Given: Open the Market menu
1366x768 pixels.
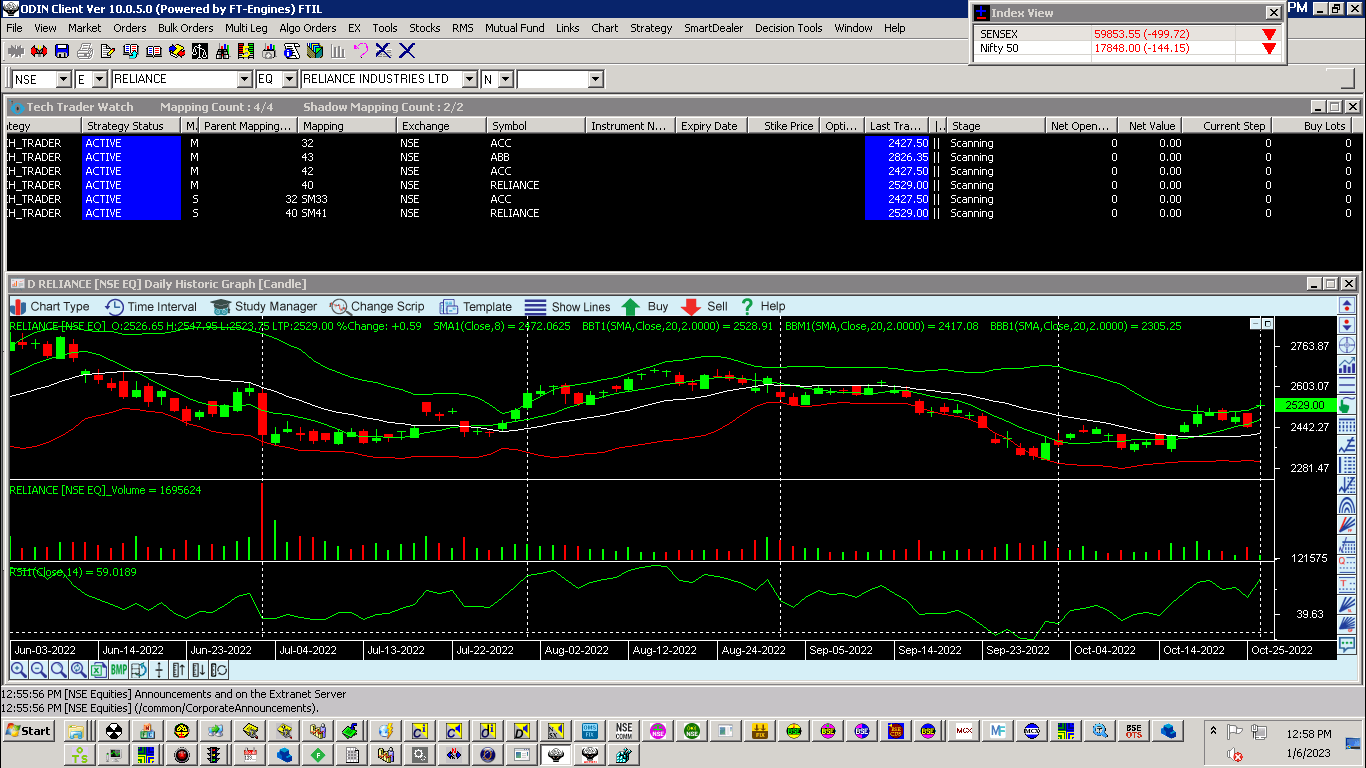Looking at the screenshot, I should point(84,28).
